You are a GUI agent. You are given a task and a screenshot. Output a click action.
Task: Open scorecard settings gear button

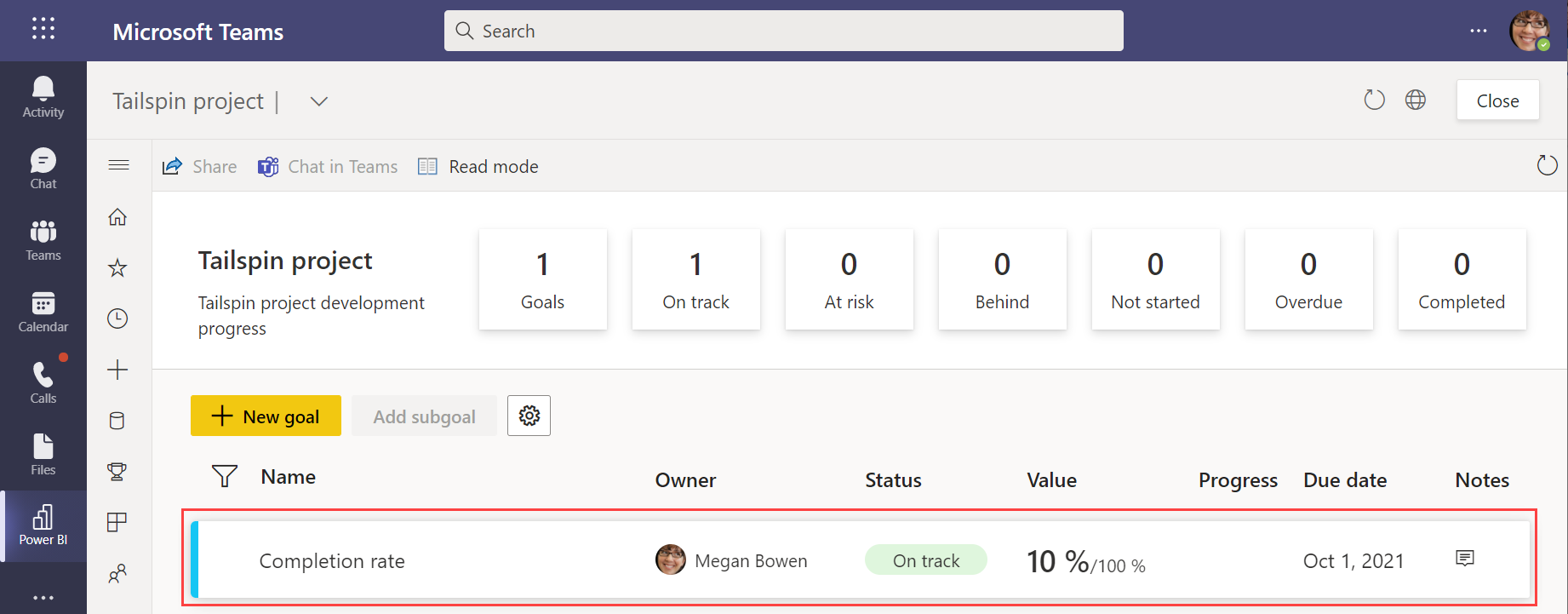point(529,416)
